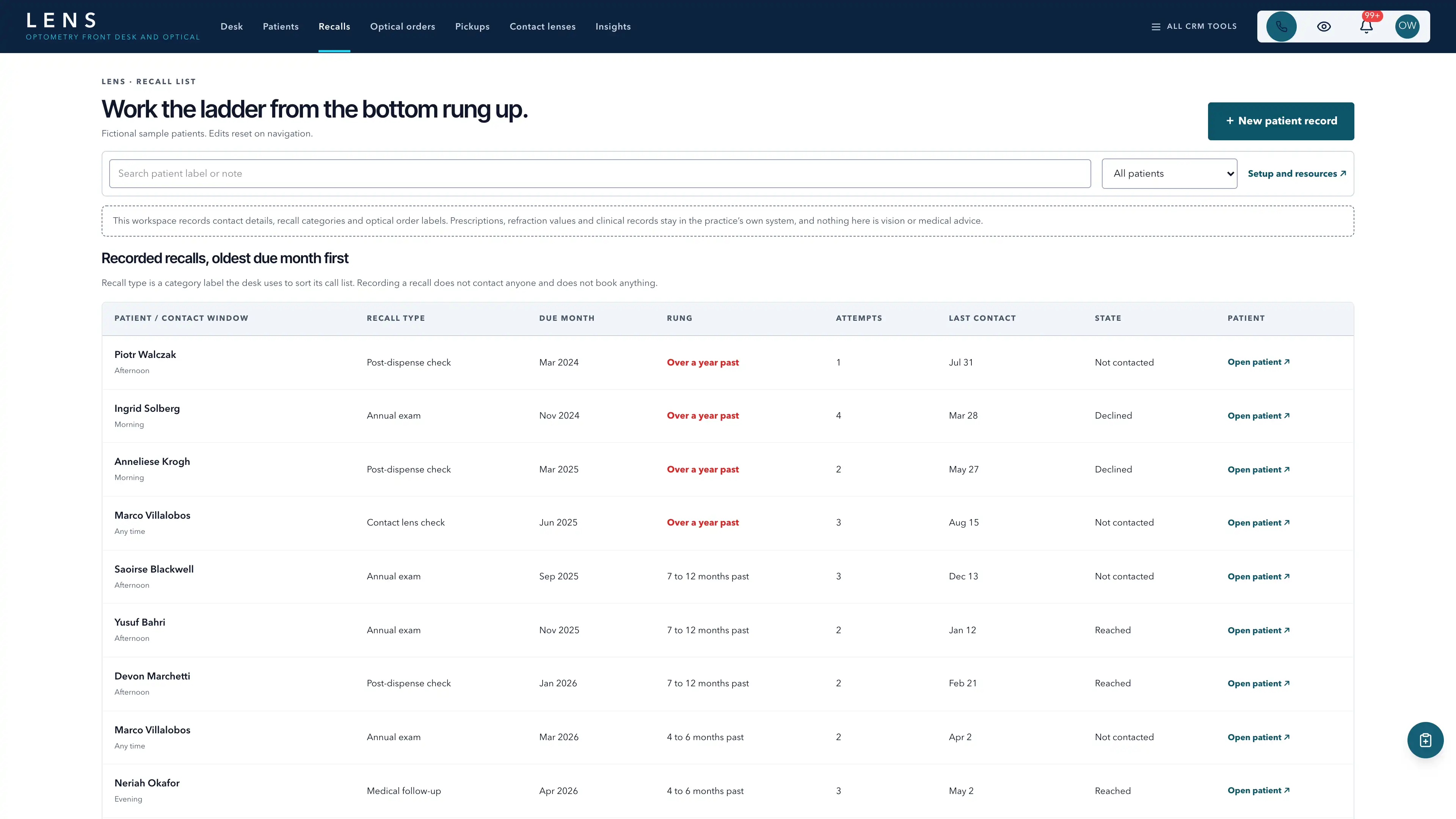Click the Attempts column header
This screenshot has width=1456, height=819.
pos(858,318)
